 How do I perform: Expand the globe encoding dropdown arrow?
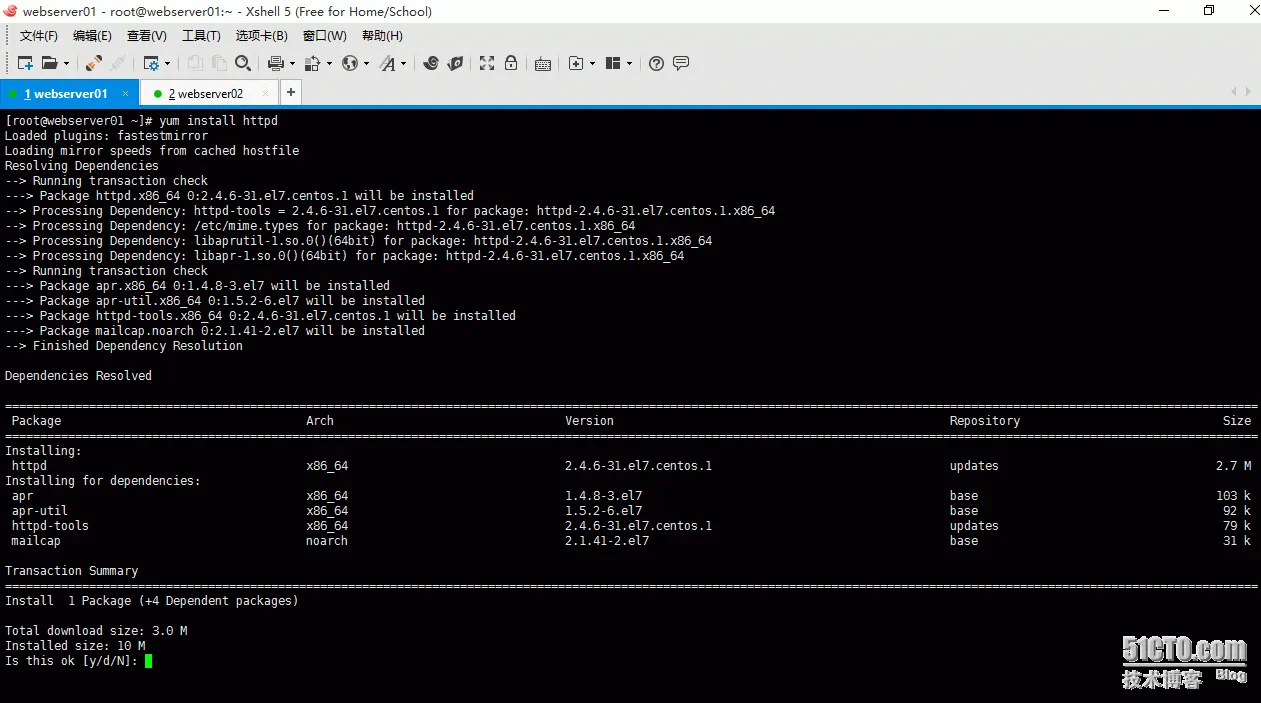(x=366, y=63)
